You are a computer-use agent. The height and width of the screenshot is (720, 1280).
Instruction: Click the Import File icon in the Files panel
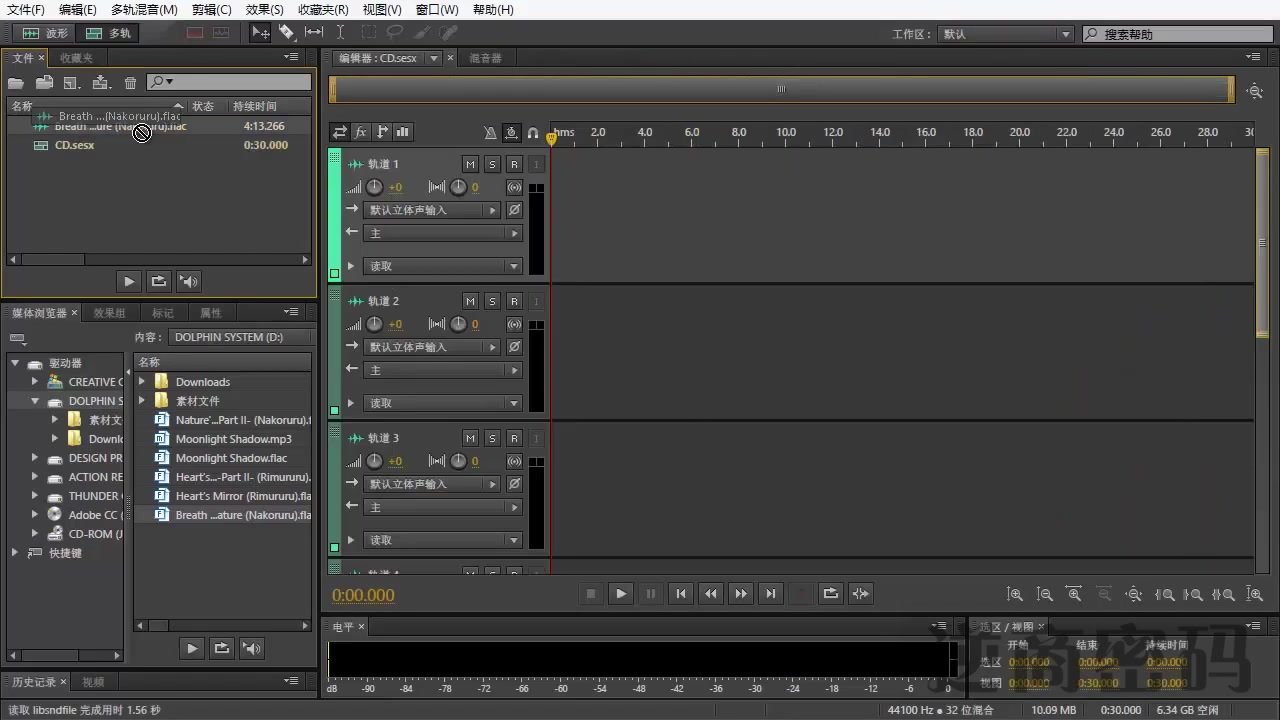pyautogui.click(x=44, y=83)
